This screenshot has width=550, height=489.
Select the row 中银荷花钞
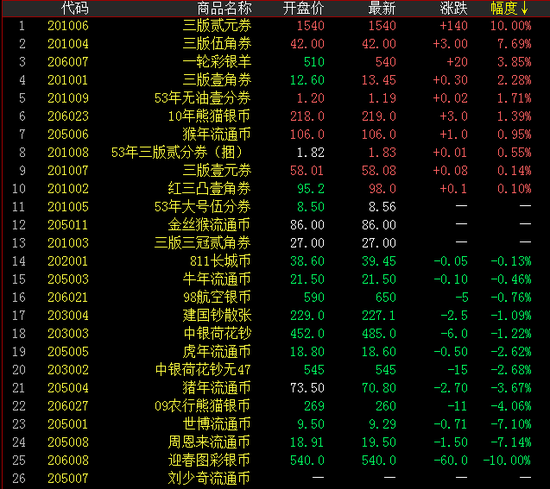click(x=276, y=334)
